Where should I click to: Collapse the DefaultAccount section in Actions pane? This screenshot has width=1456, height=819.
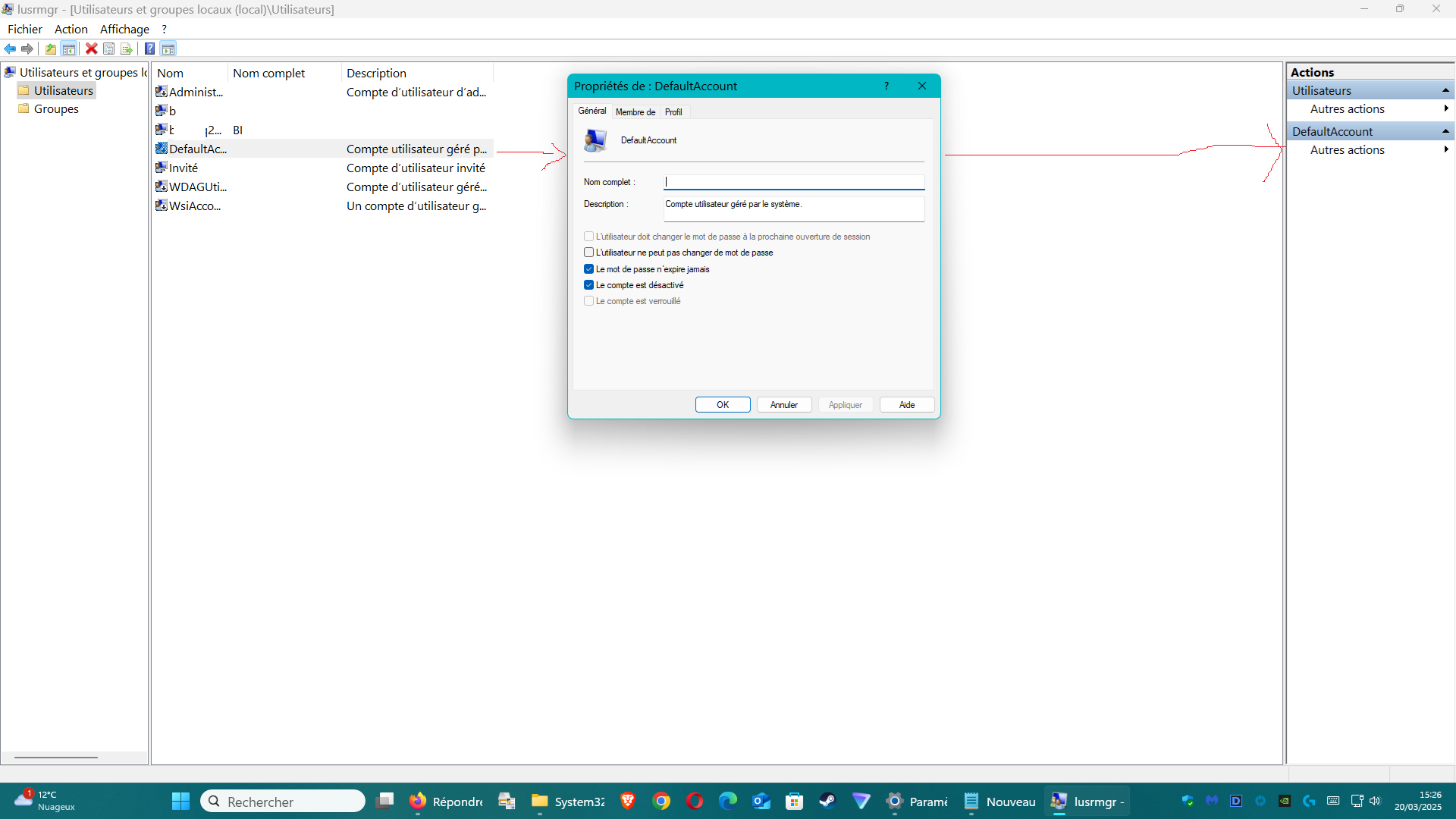1445,132
